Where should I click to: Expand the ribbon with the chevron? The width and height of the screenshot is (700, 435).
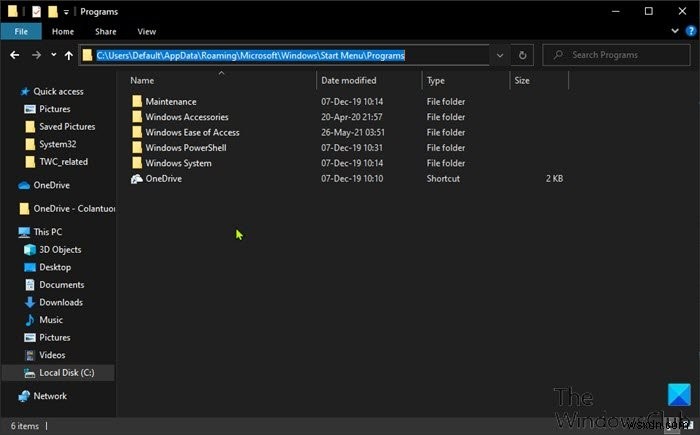click(675, 31)
